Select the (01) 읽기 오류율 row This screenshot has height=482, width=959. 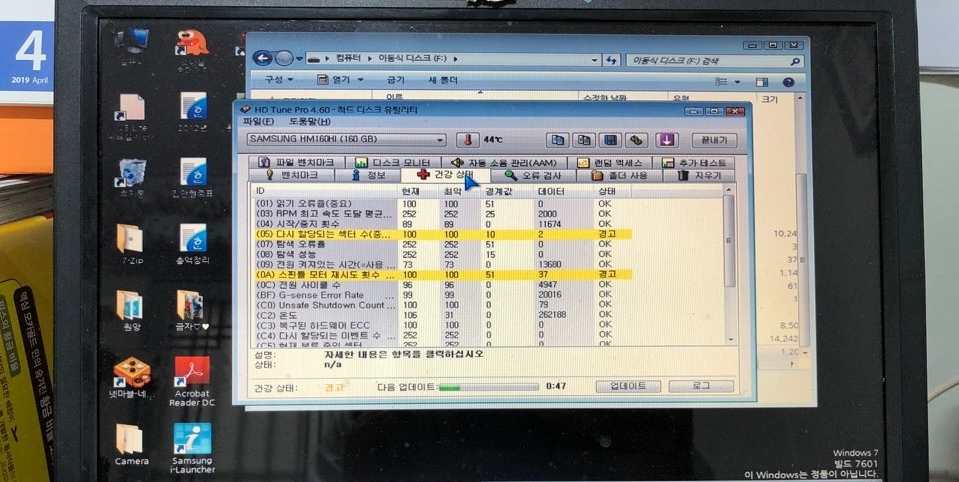click(x=442, y=204)
